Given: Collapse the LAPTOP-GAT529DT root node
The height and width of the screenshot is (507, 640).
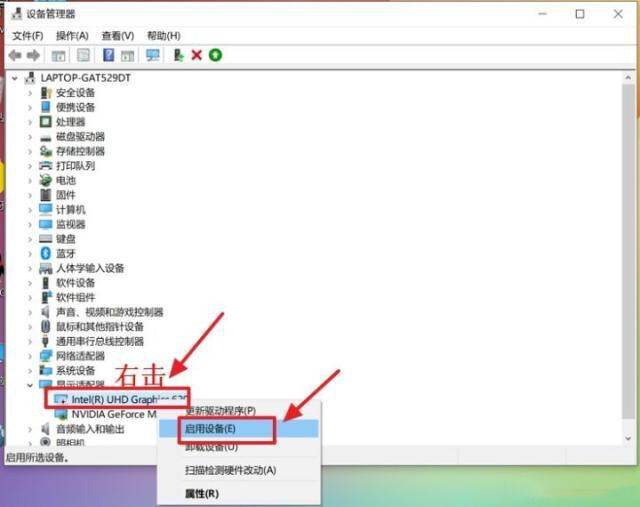Looking at the screenshot, I should pyautogui.click(x=16, y=77).
